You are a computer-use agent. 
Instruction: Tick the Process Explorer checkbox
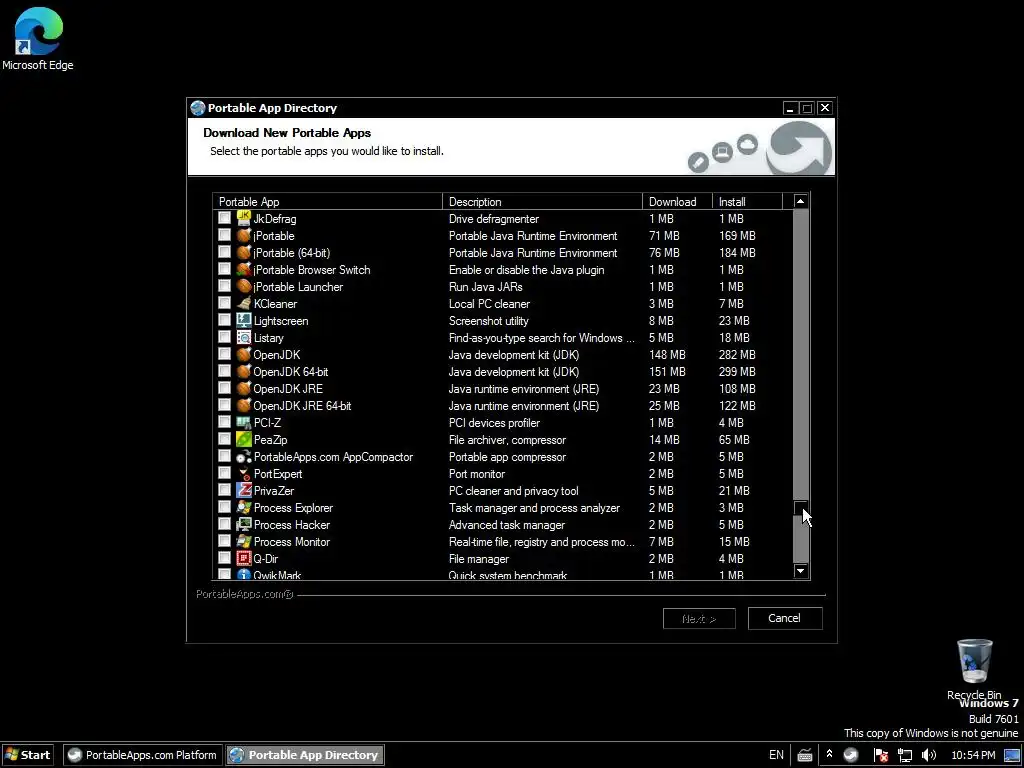coord(224,506)
